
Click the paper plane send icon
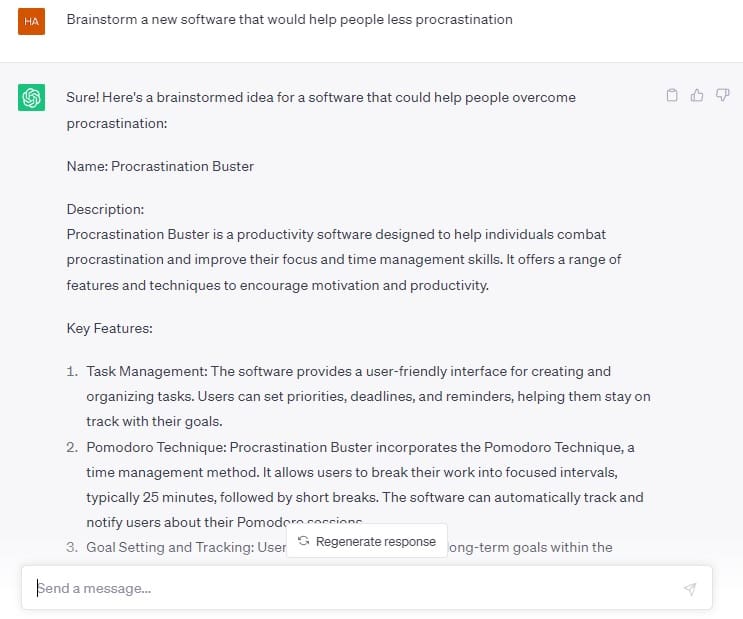pyautogui.click(x=690, y=589)
